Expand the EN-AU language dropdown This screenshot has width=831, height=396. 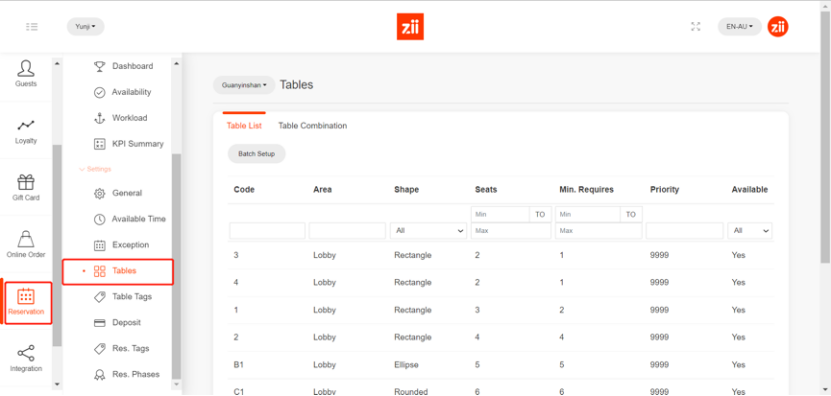(739, 27)
